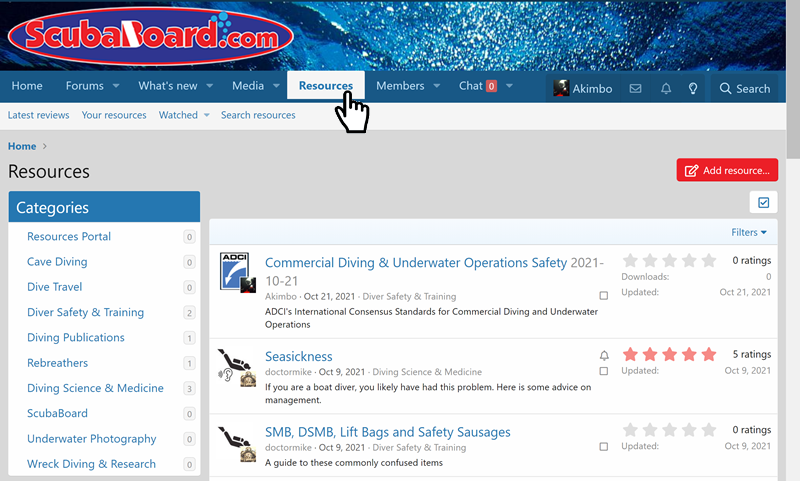Screen dimensions: 800x481
Task: Open the Watched dropdown arrow
Action: (207, 115)
